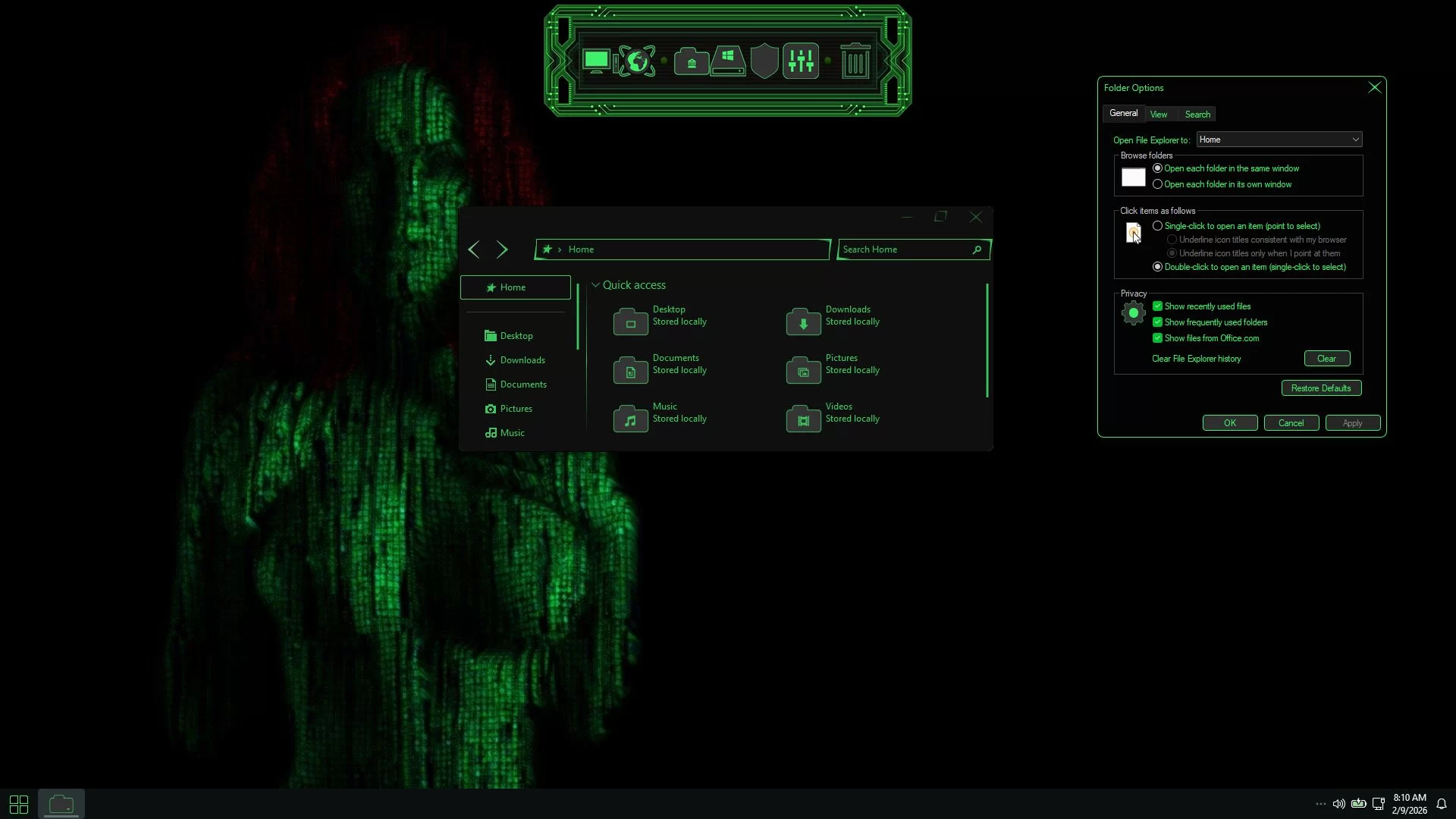Open the Windows drive dock icon

(728, 61)
